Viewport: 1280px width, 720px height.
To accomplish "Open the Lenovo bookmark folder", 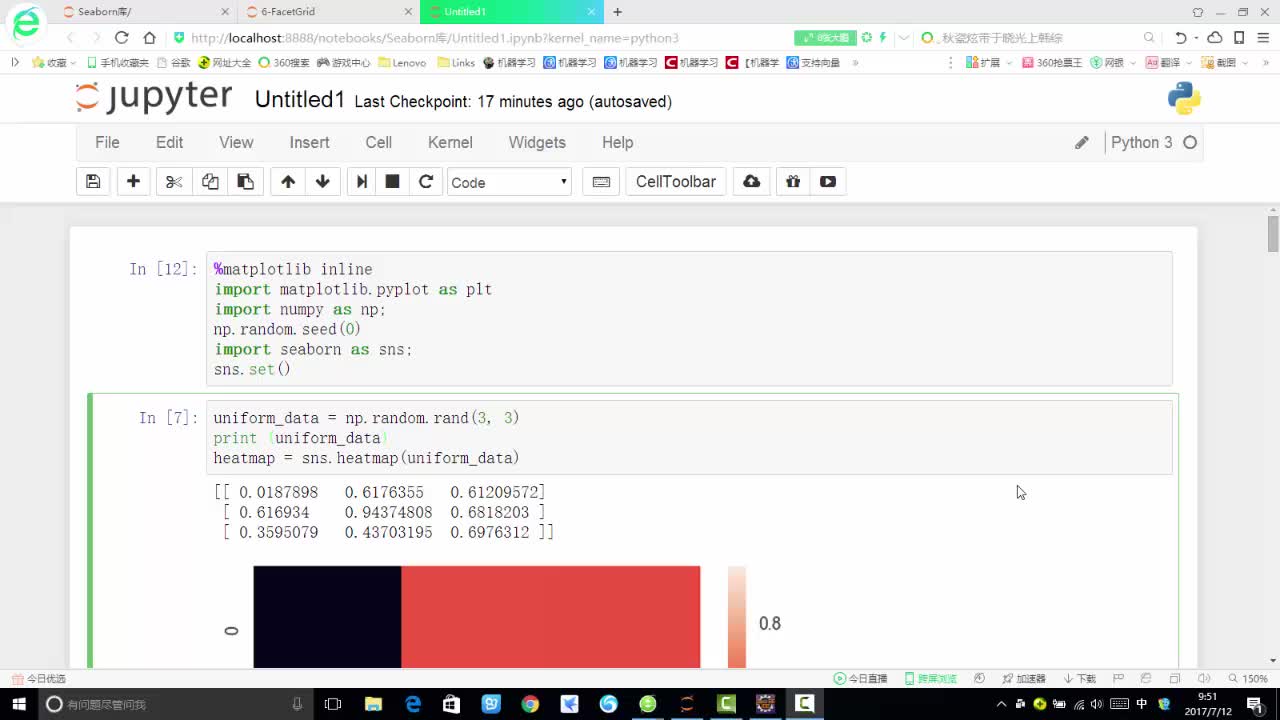I will point(402,62).
